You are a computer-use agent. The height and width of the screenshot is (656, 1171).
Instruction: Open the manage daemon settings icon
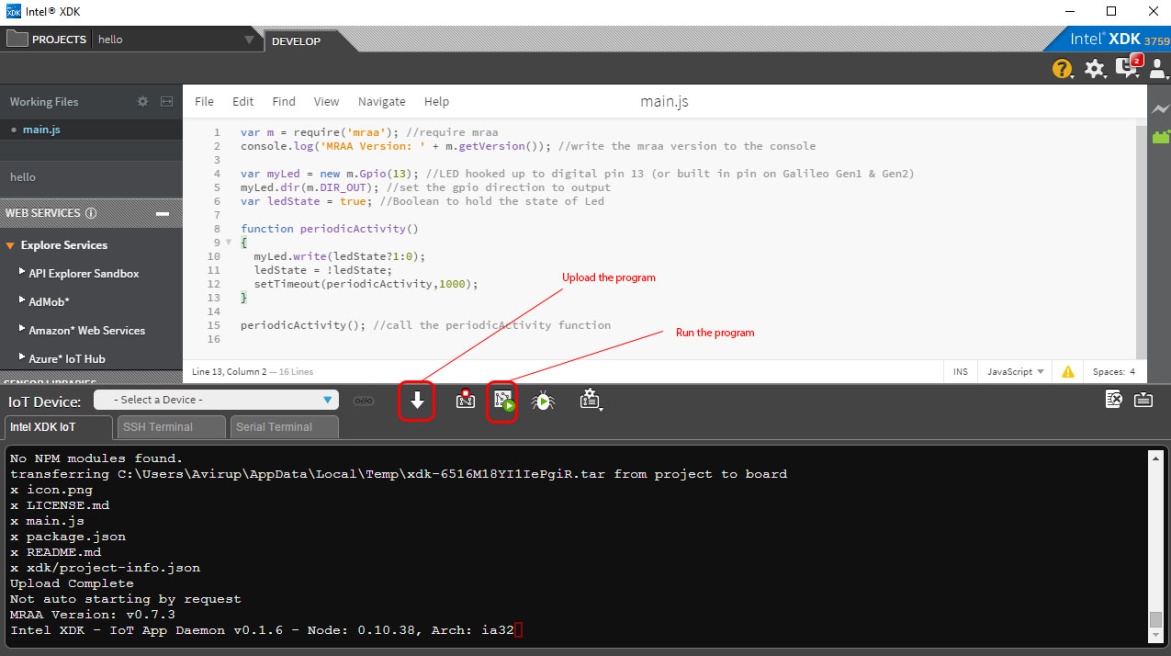coord(590,400)
